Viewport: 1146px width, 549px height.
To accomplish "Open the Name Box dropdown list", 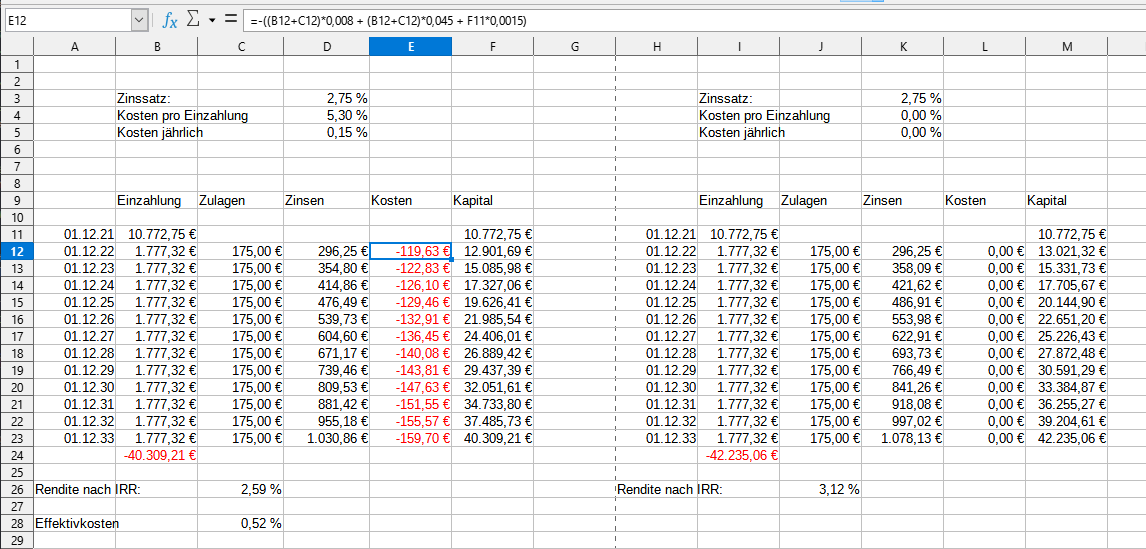I will point(138,20).
